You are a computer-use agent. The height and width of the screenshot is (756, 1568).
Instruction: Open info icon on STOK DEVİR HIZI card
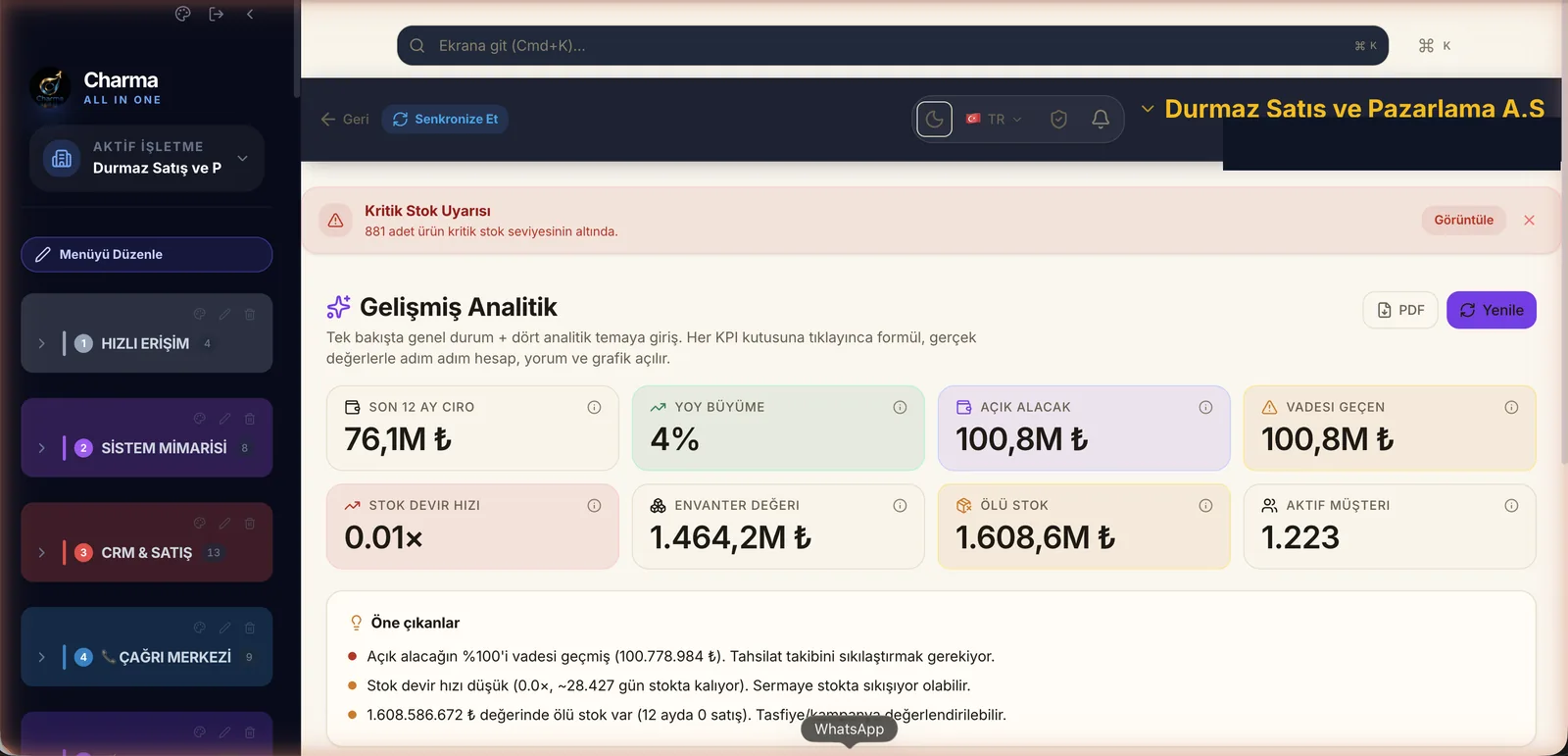pyautogui.click(x=594, y=506)
